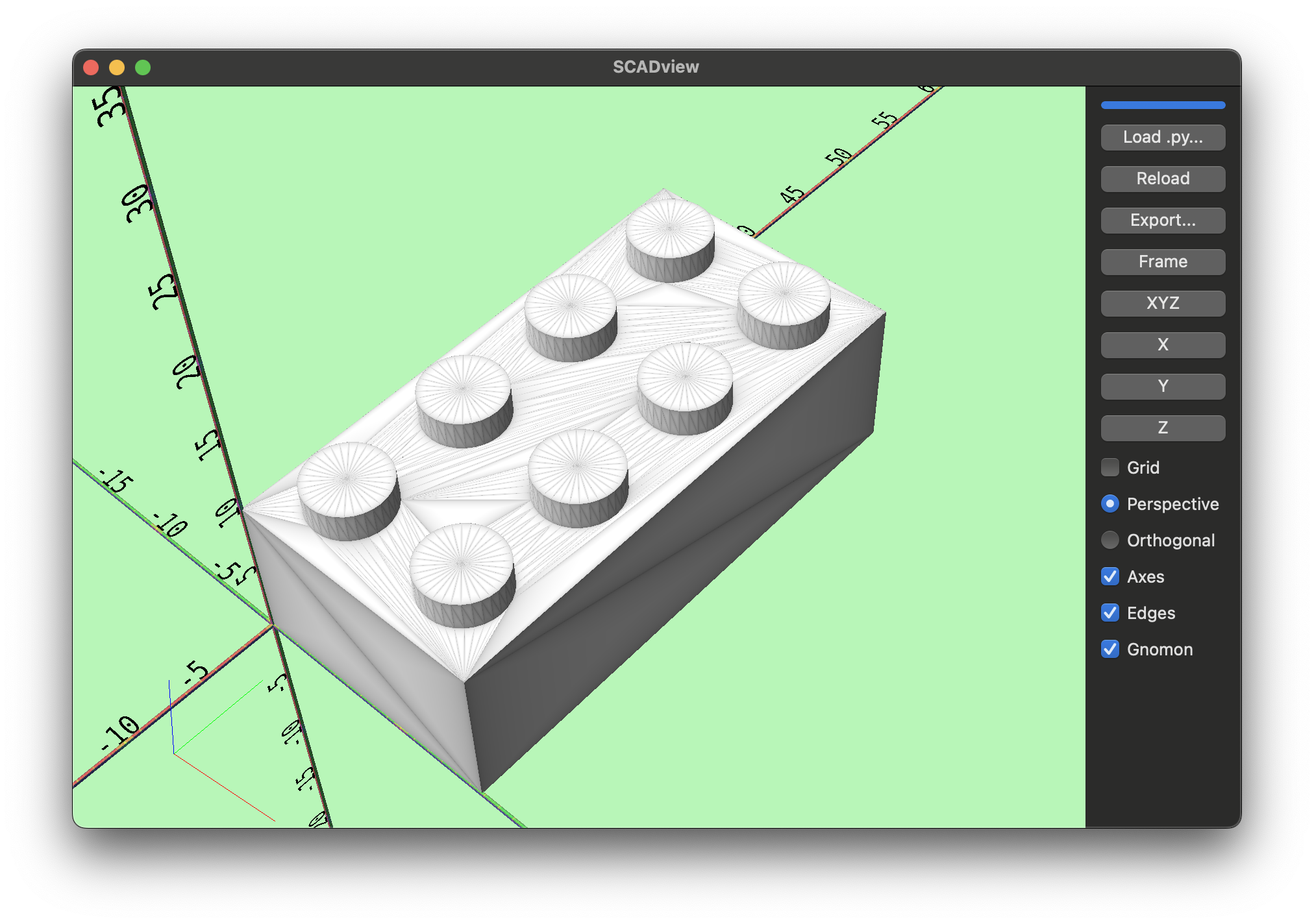This screenshot has height=924, width=1314.
Task: Select the X axis view
Action: 1162,345
